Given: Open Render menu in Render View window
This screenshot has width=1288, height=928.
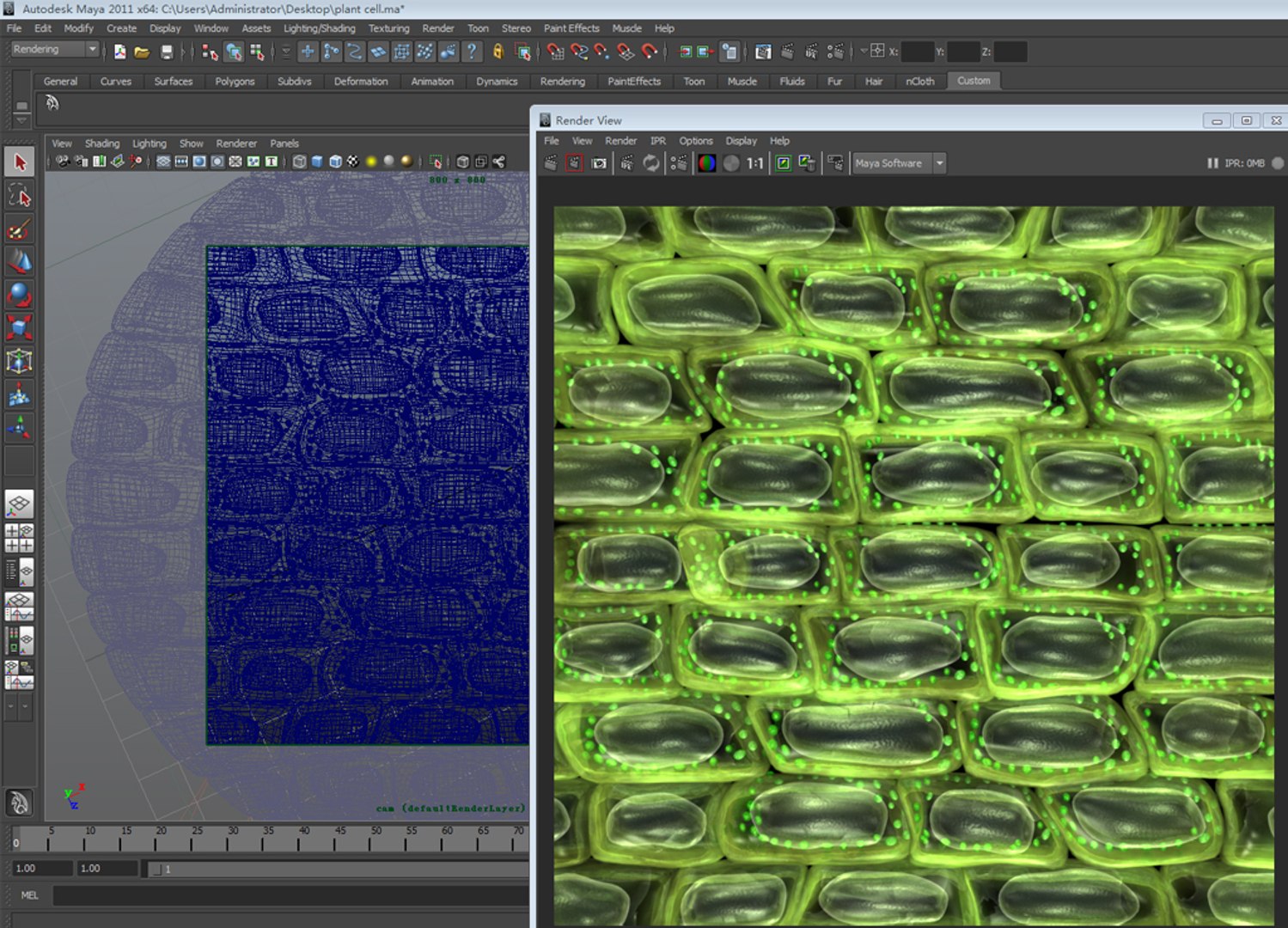Looking at the screenshot, I should coord(620,141).
